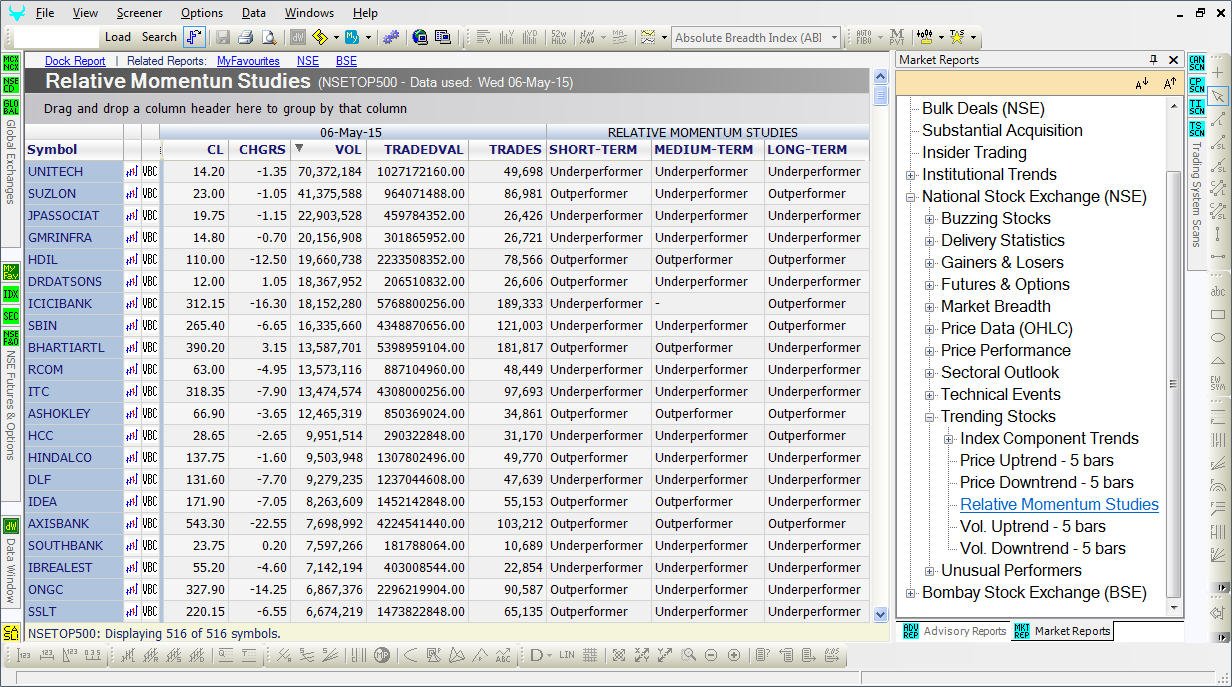The image size is (1232, 687).
Task: Open the Global Exchanges side tab
Action: pyautogui.click(x=11, y=162)
